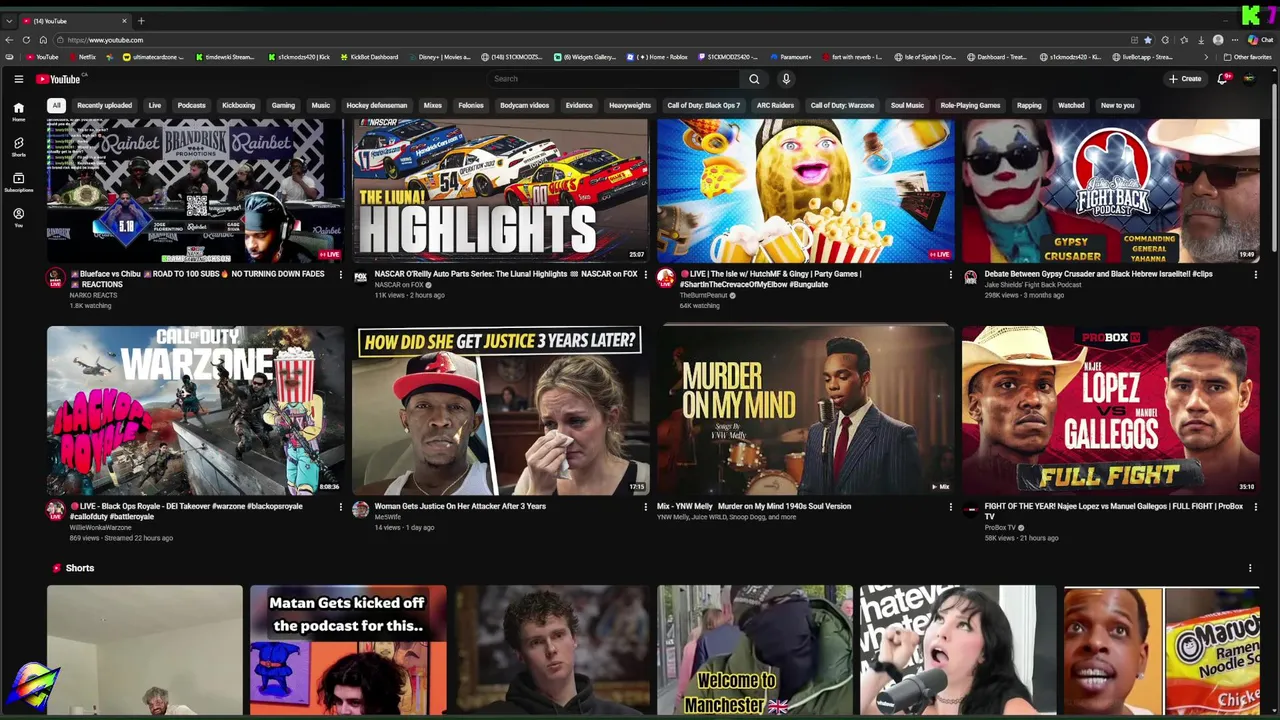Select the All filter chip

(57, 105)
